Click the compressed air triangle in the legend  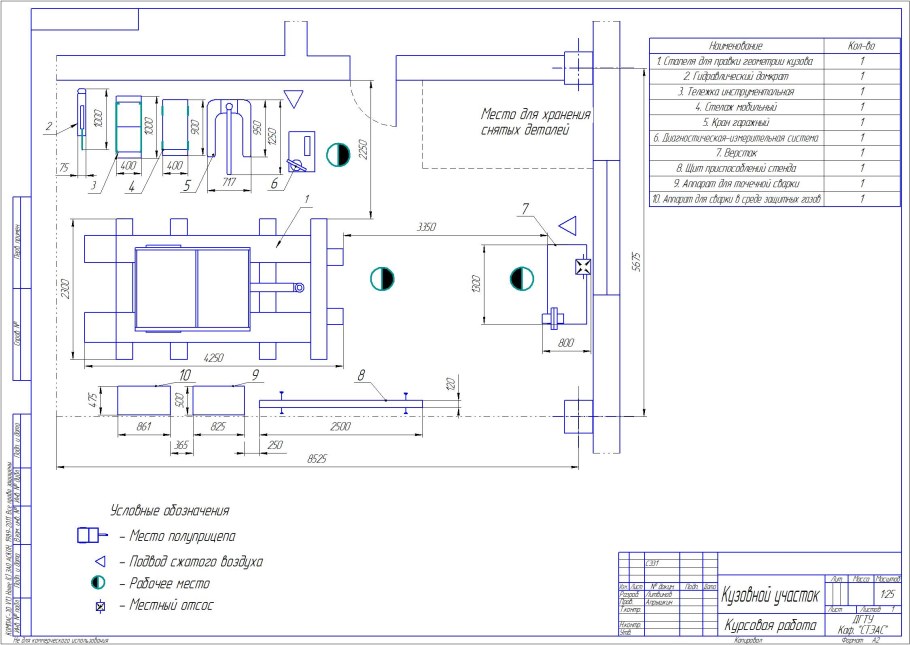tap(99, 560)
